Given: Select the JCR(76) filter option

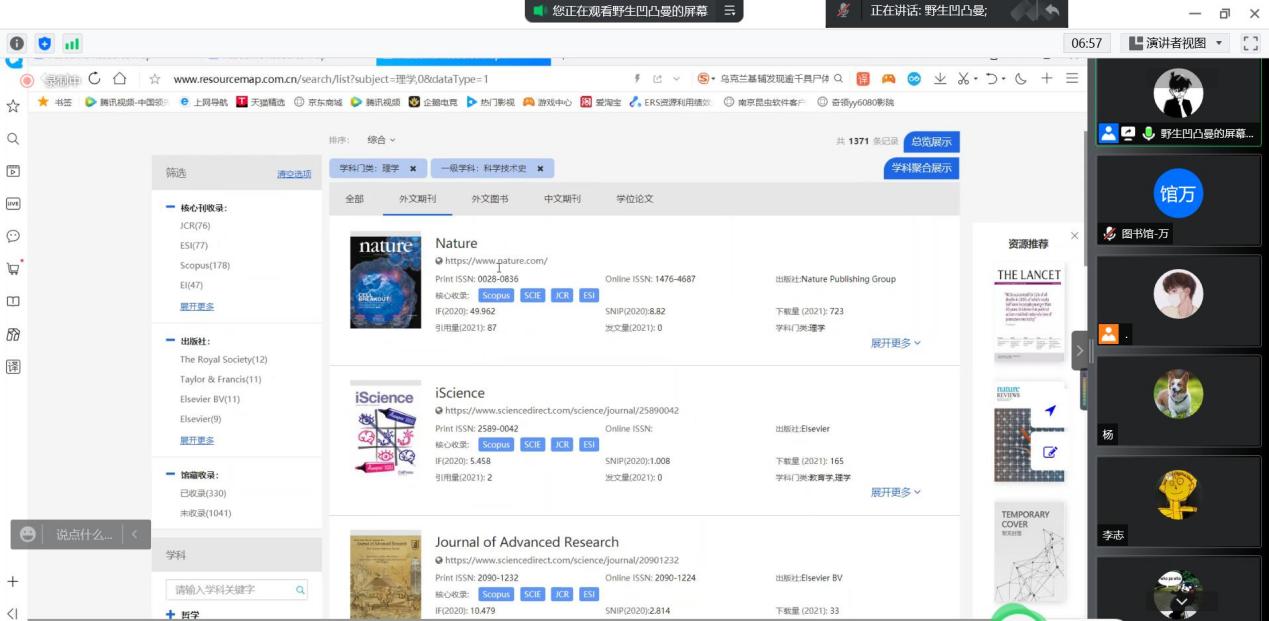Looking at the screenshot, I should [195, 226].
